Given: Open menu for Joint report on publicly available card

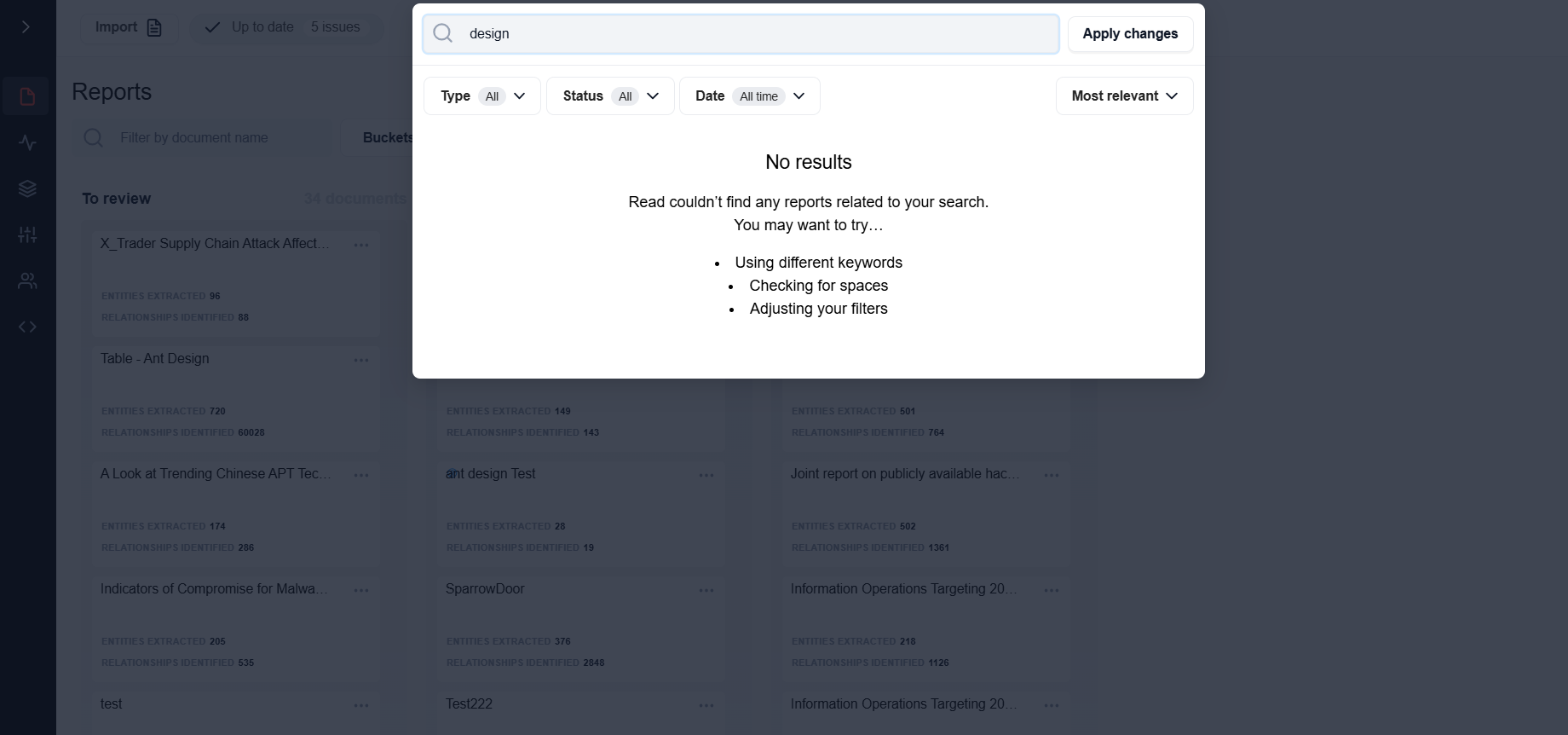Looking at the screenshot, I should (1052, 475).
